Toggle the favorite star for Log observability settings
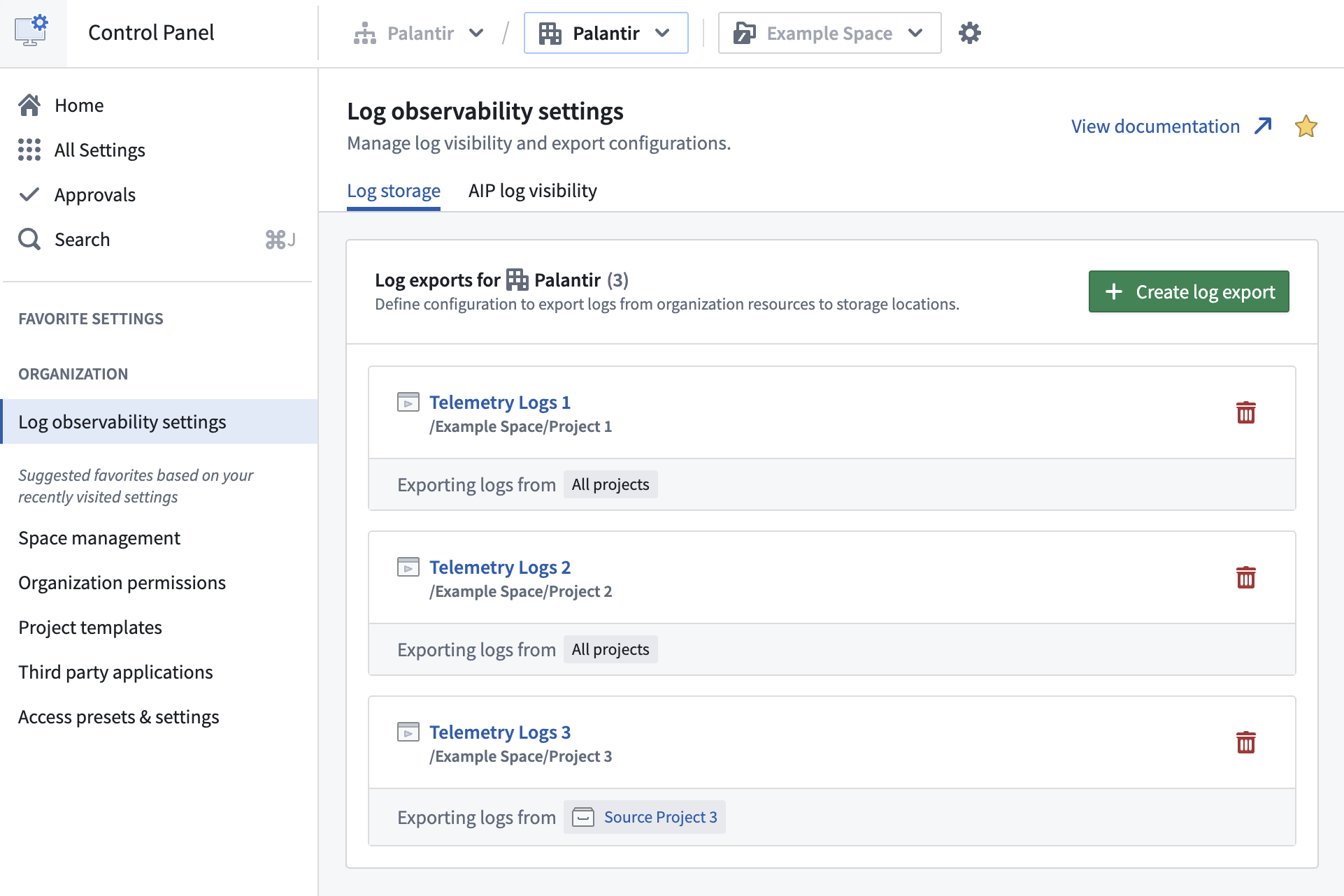 point(1306,126)
